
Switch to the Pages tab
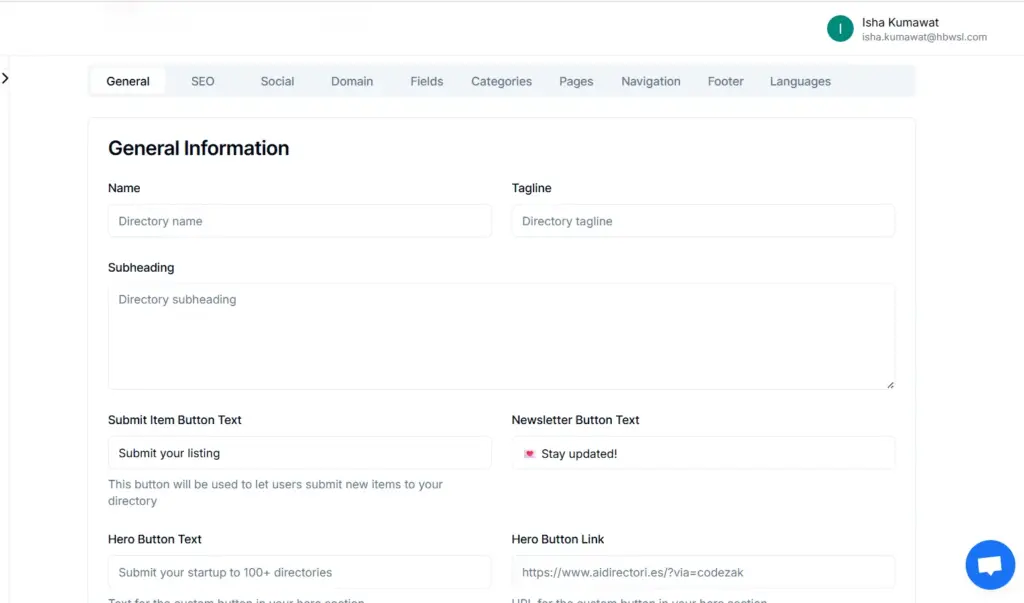576,81
